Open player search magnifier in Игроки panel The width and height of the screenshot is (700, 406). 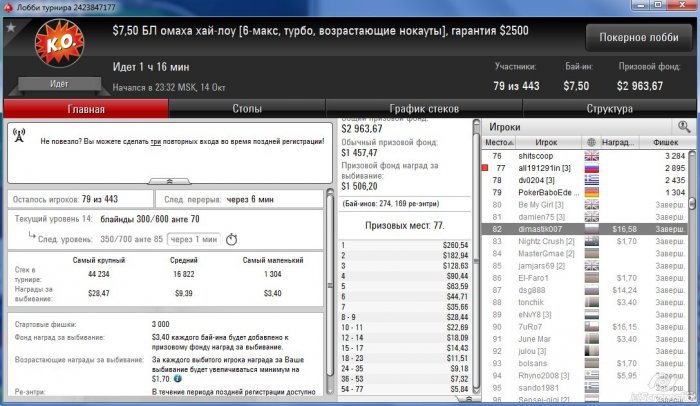point(683,127)
